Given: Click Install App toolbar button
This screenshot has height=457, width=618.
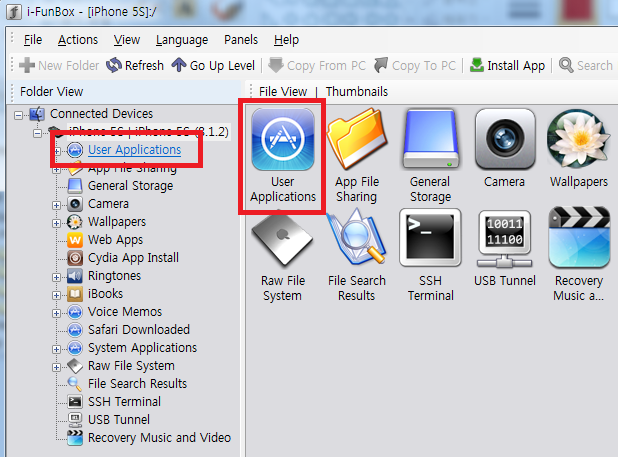Looking at the screenshot, I should pos(508,65).
